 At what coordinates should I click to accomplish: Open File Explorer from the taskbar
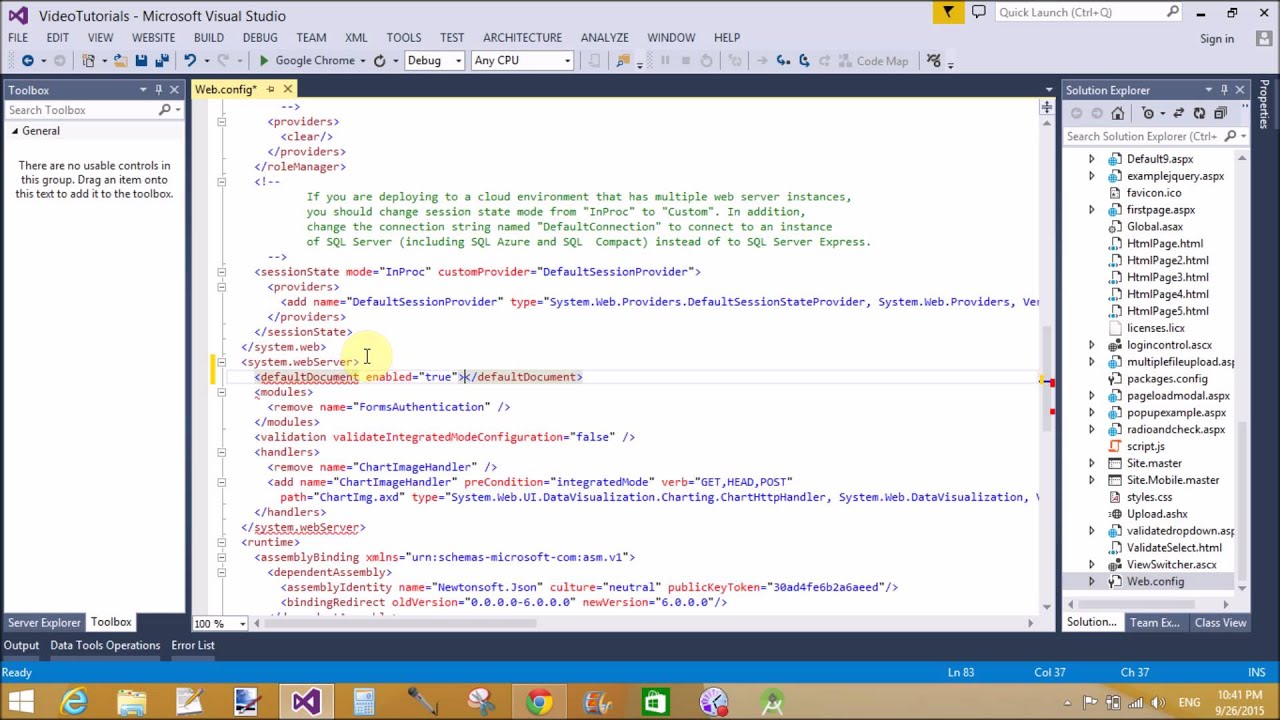click(x=131, y=701)
